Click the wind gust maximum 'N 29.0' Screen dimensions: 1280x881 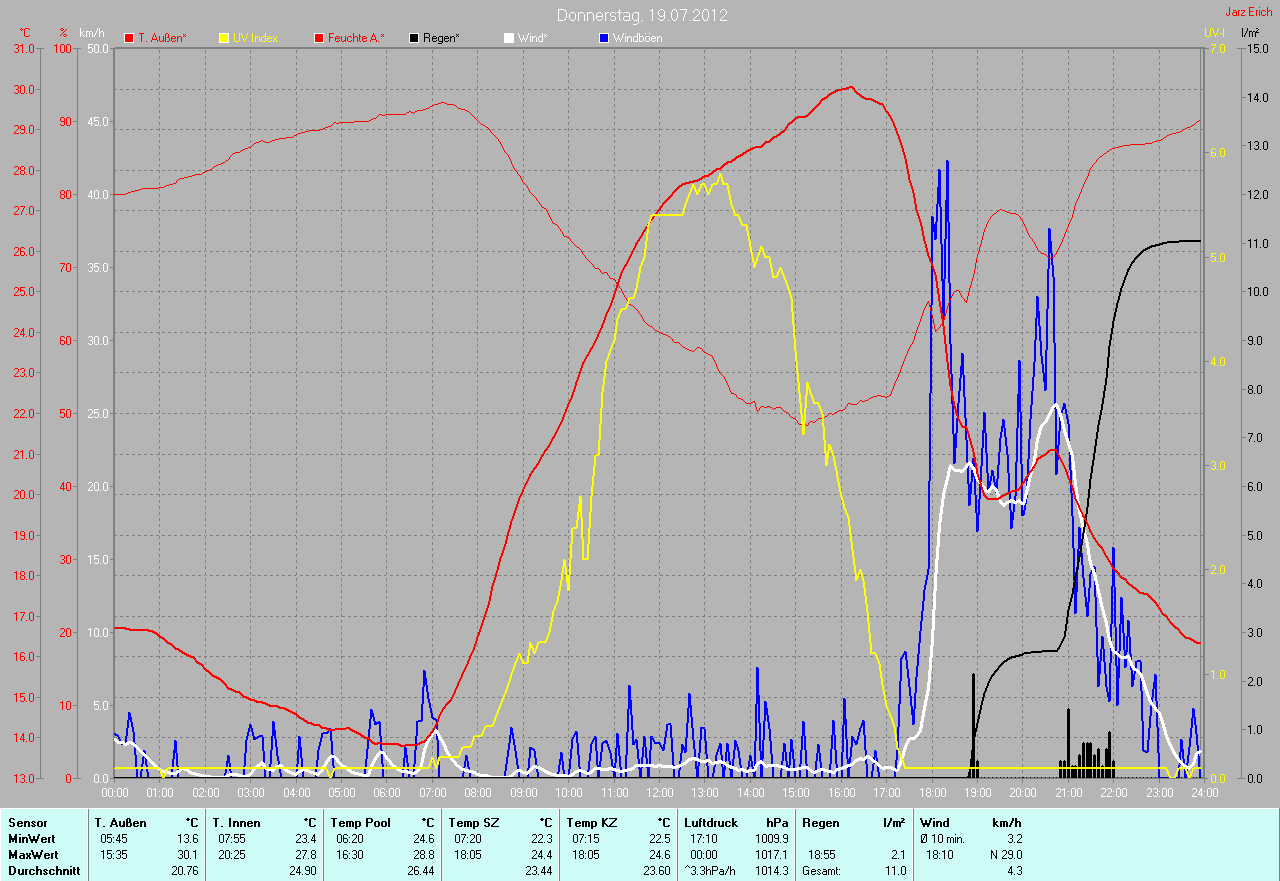1004,855
